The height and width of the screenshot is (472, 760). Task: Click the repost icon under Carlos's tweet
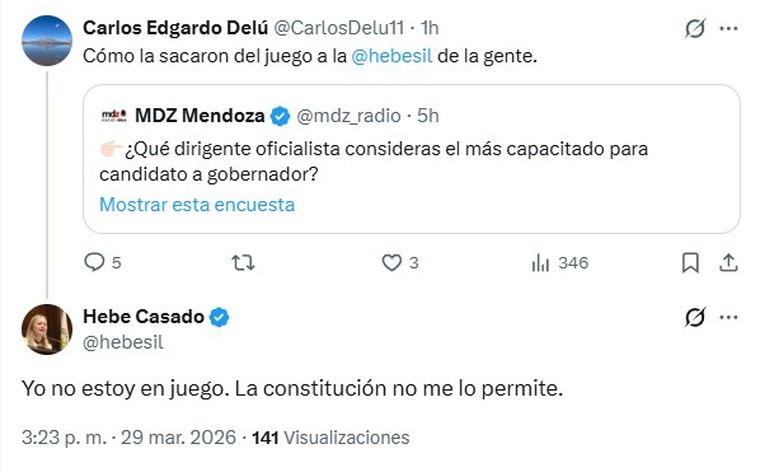point(243,263)
